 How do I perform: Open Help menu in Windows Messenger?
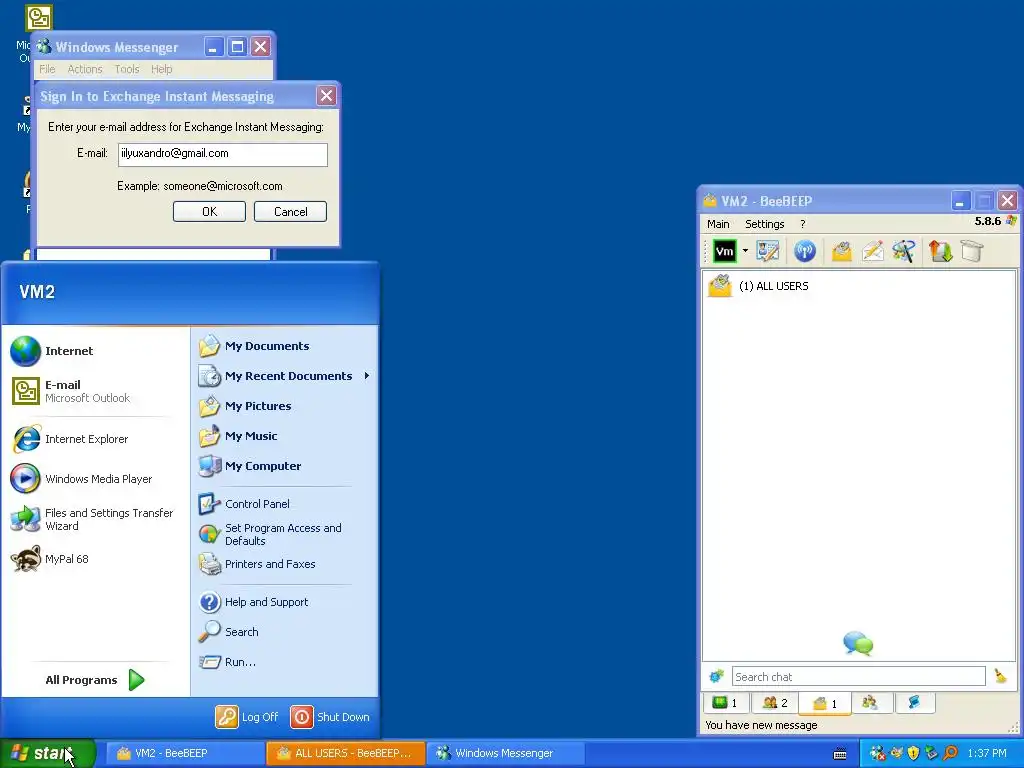(x=161, y=69)
